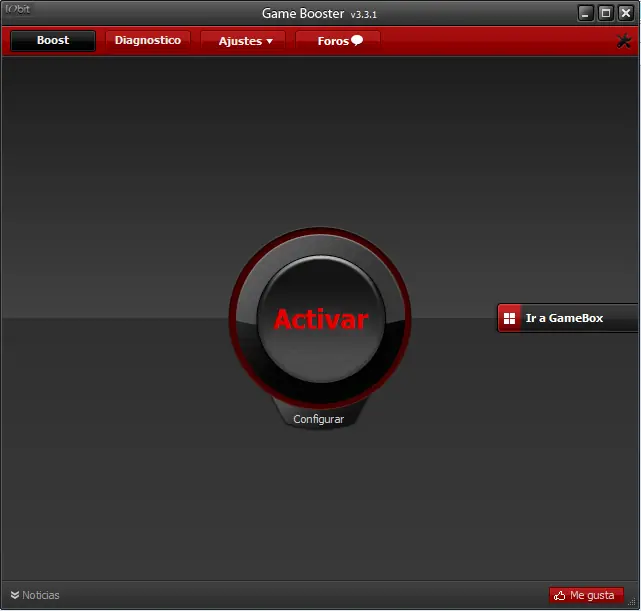Click the tools icon in the red bar
The width and height of the screenshot is (641, 611).
click(623, 41)
